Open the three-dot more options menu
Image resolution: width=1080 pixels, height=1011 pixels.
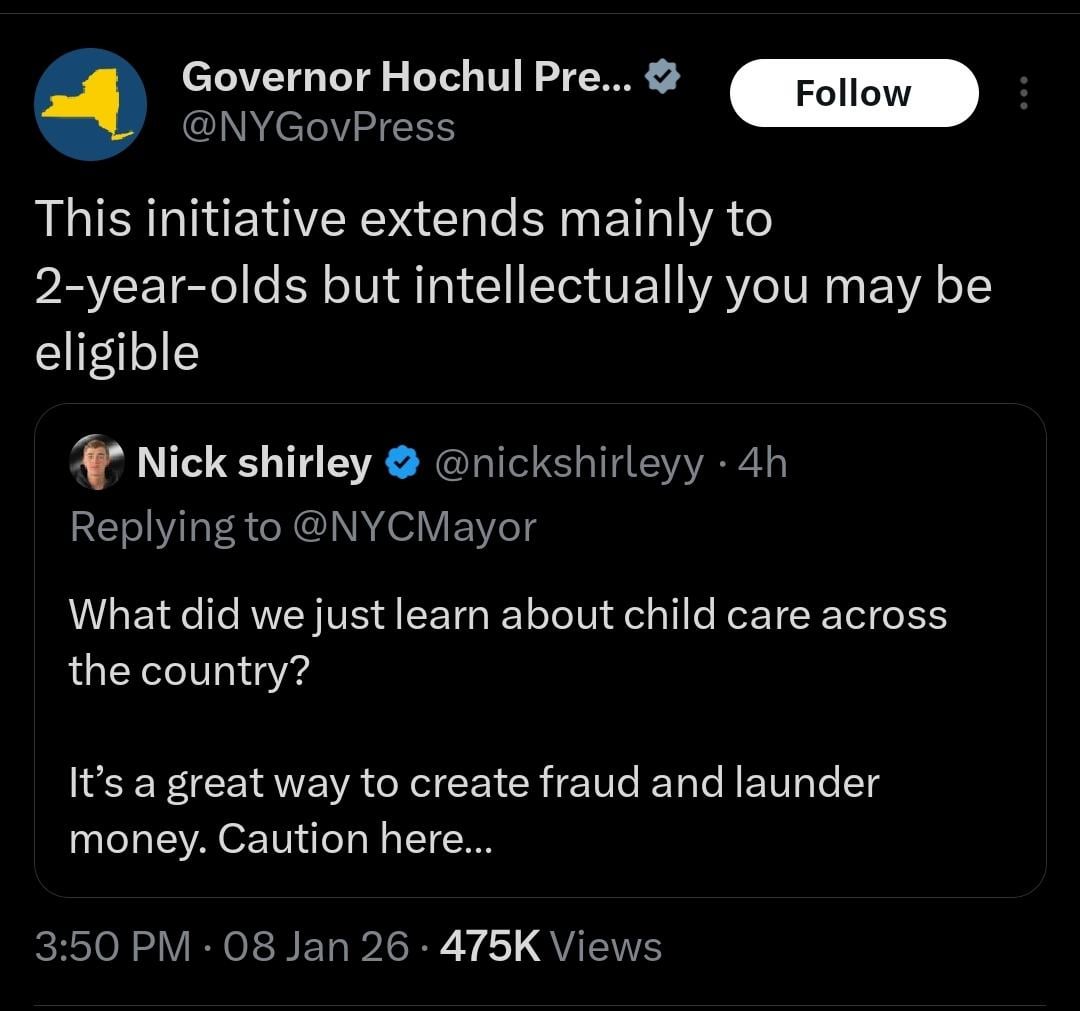tap(1021, 93)
